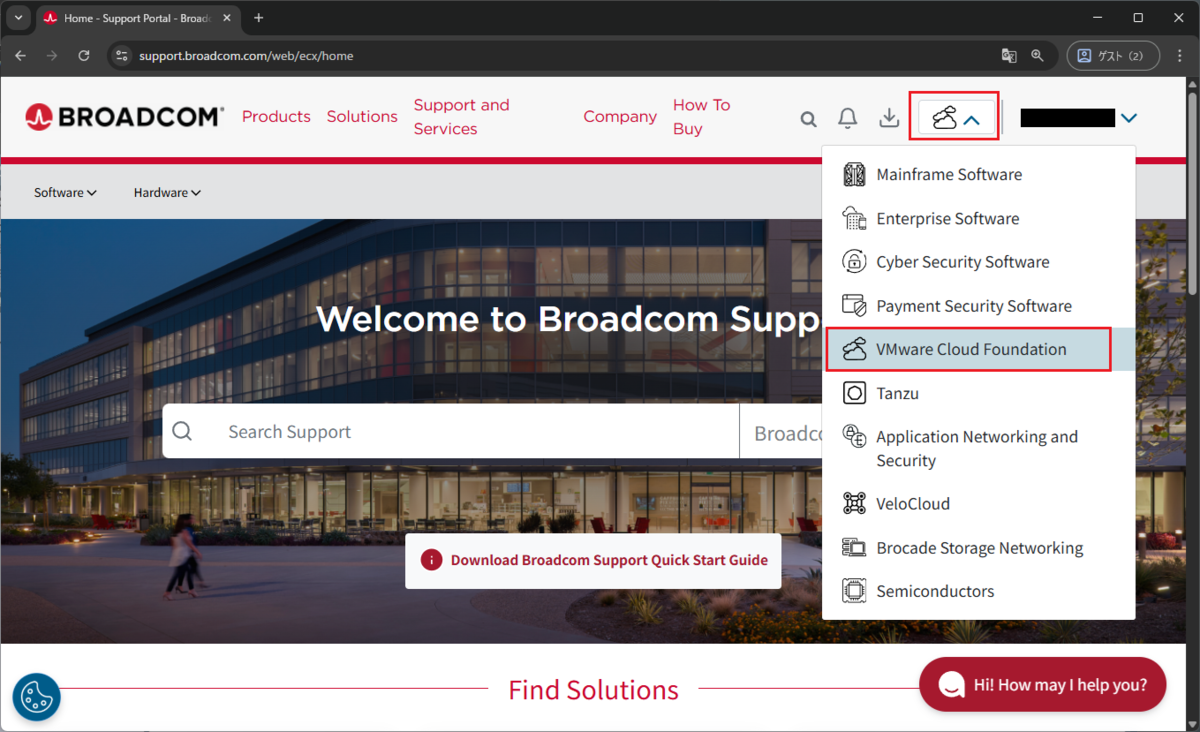This screenshot has height=732, width=1200.
Task: Download Broadcom Support Quick Start Guide
Action: tap(609, 560)
